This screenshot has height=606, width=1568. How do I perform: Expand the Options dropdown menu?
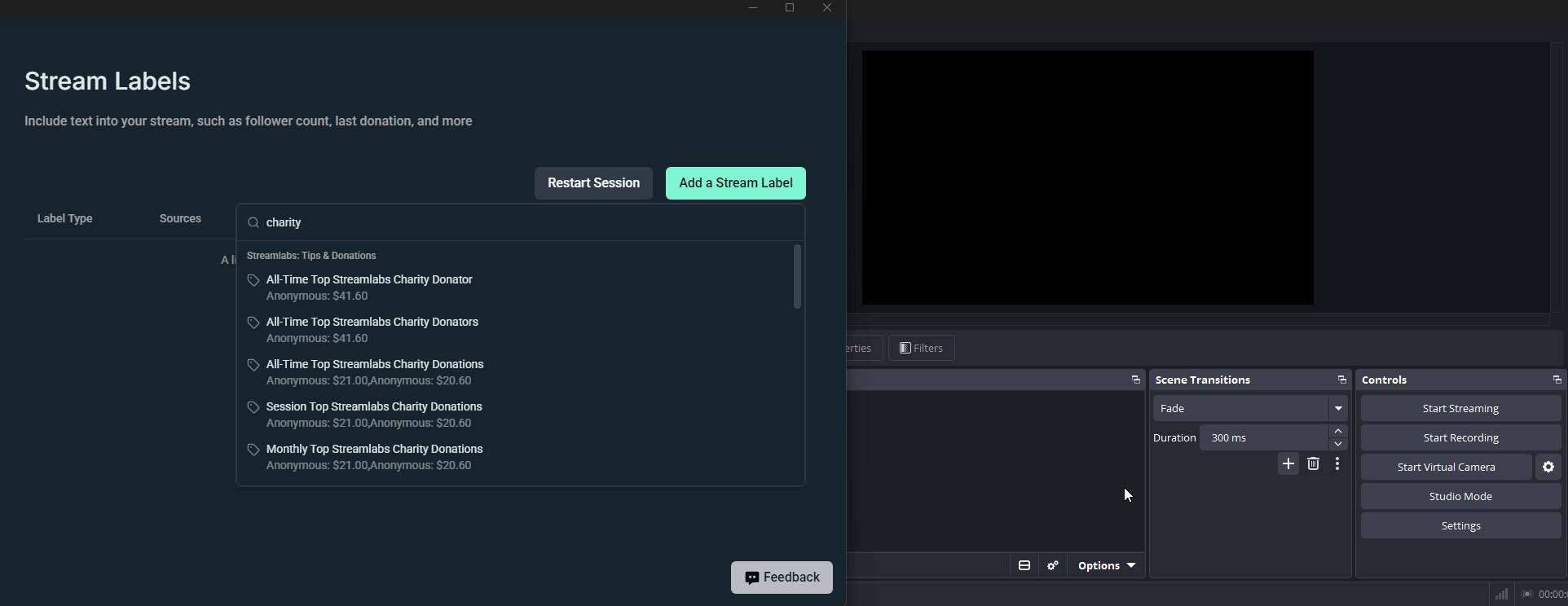click(1107, 565)
